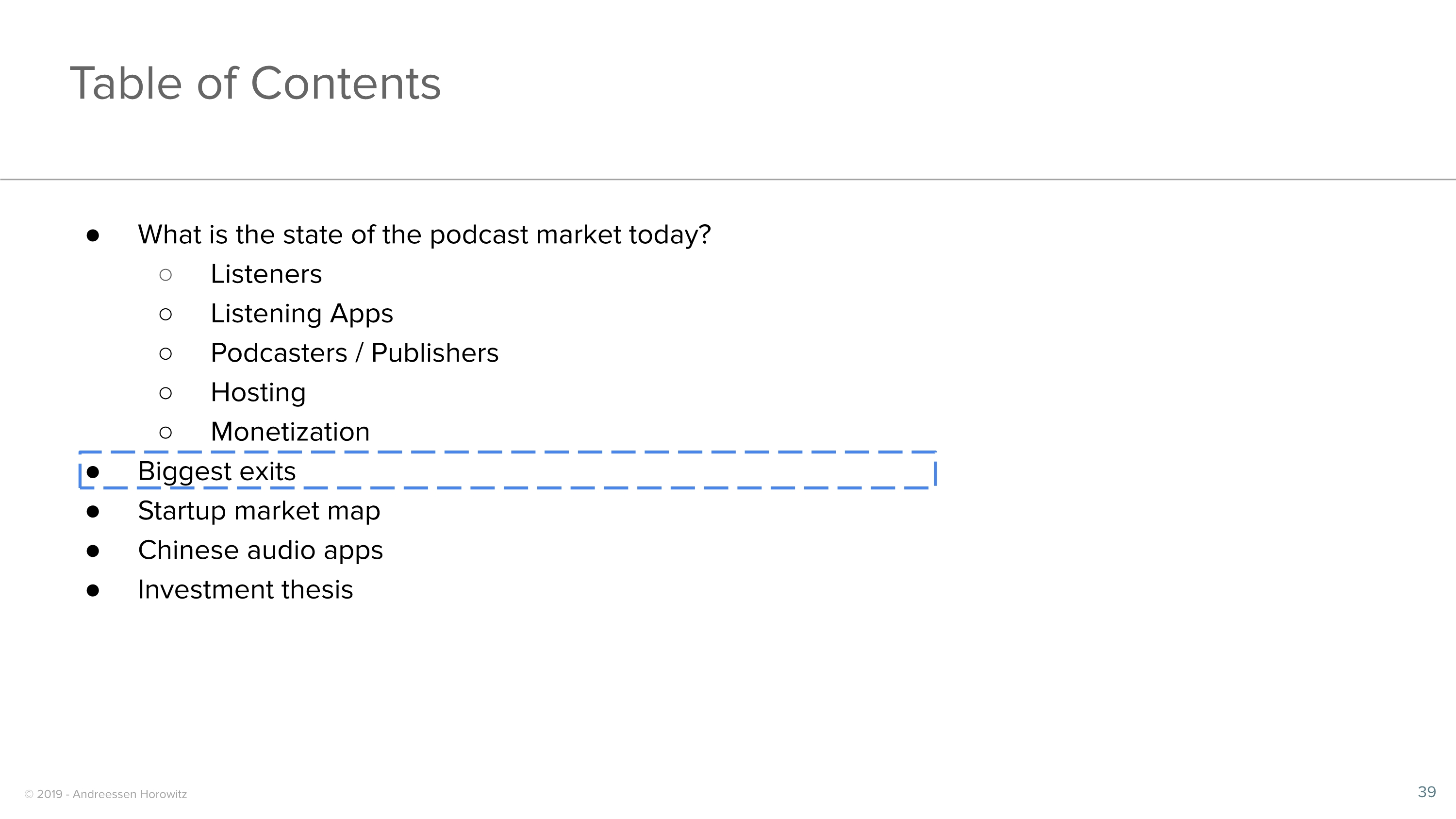Click the 'Table of Contents' slide title
Viewport: 1456px width, 819px height.
pyautogui.click(x=255, y=84)
